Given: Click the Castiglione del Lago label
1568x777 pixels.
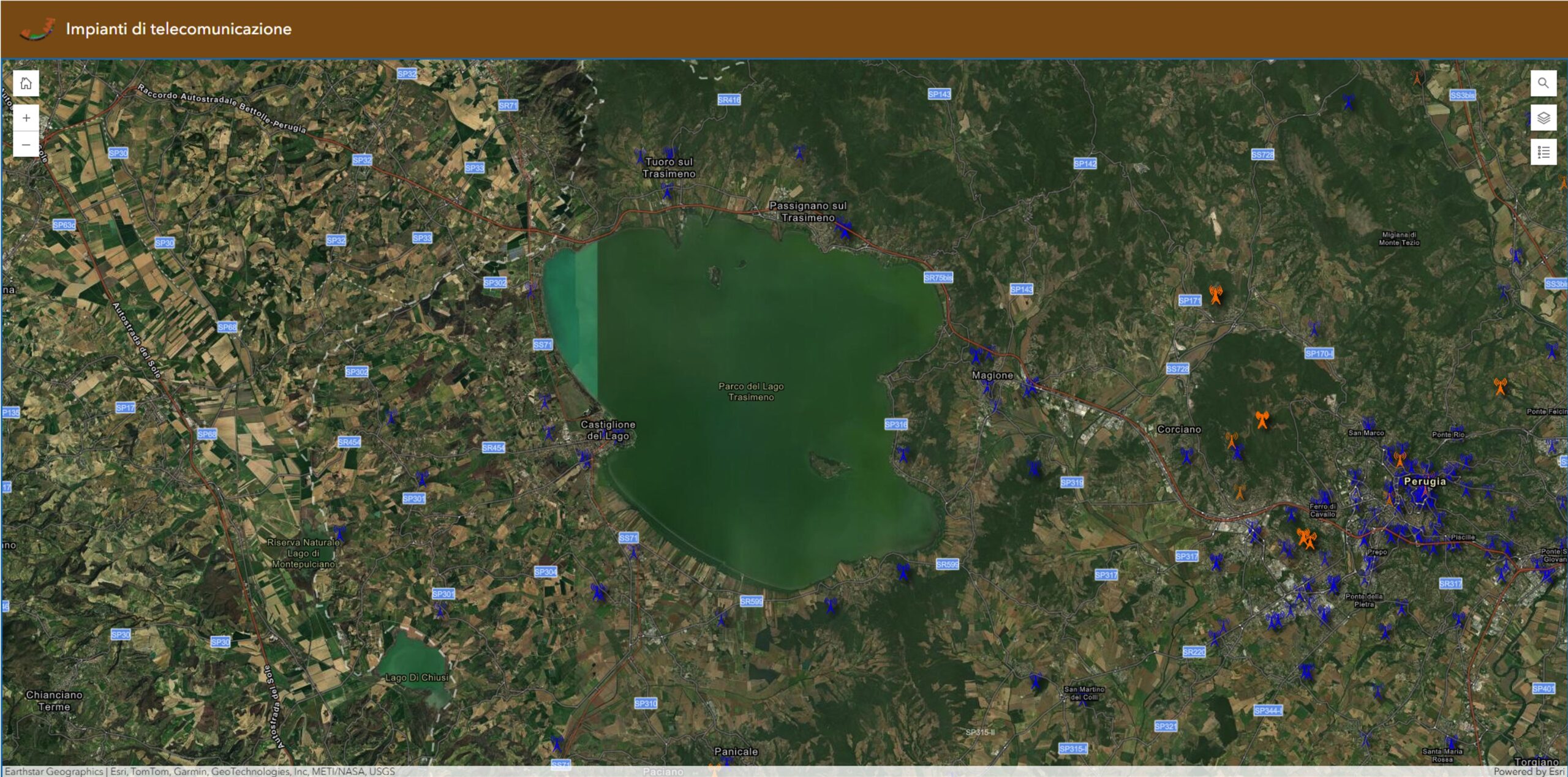Looking at the screenshot, I should tap(608, 430).
